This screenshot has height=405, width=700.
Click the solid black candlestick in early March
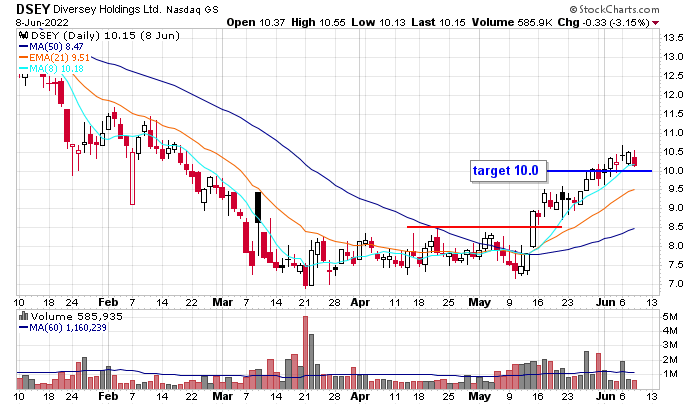point(258,207)
